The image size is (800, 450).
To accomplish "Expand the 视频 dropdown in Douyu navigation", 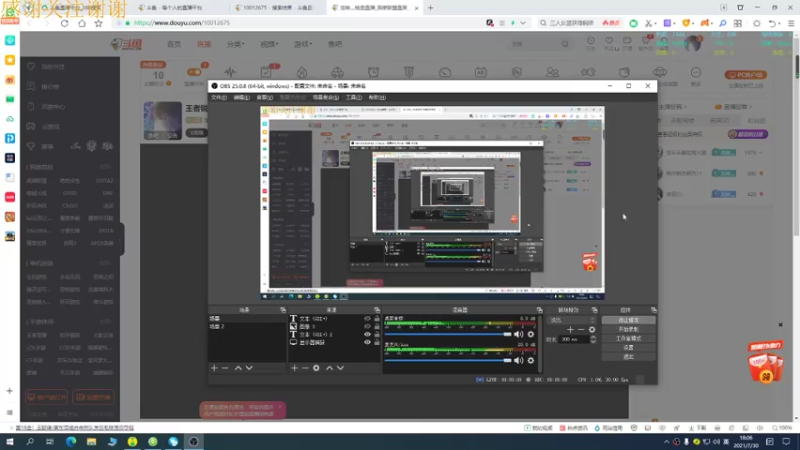I will click(269, 44).
